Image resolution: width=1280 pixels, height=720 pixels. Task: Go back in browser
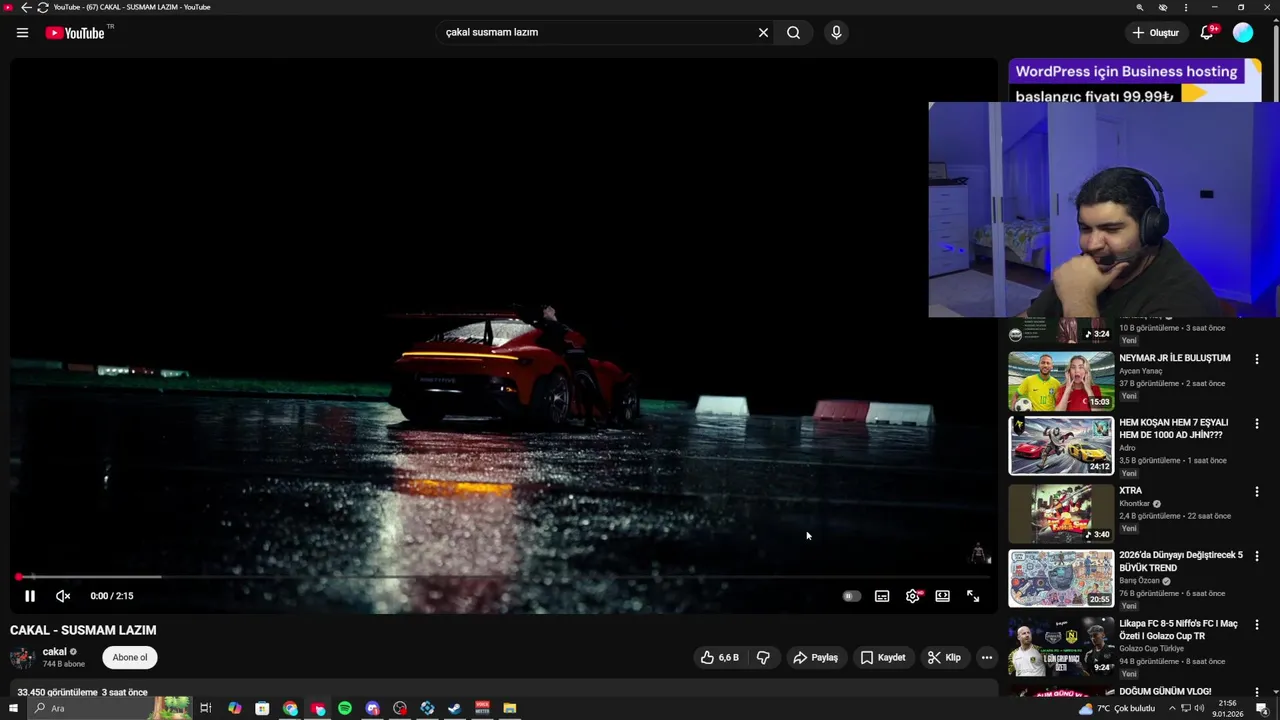click(26, 7)
